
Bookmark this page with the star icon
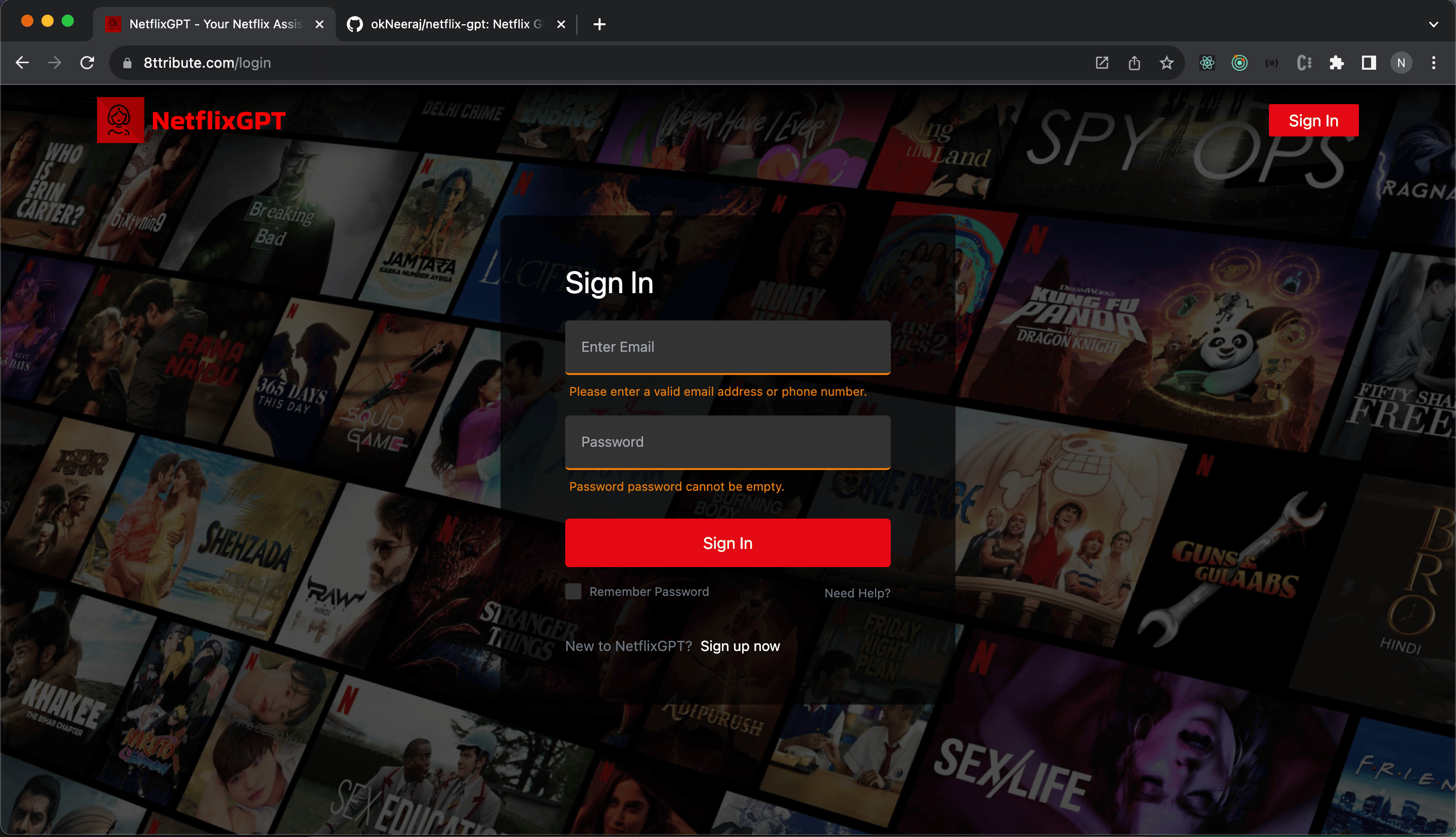[x=1167, y=63]
